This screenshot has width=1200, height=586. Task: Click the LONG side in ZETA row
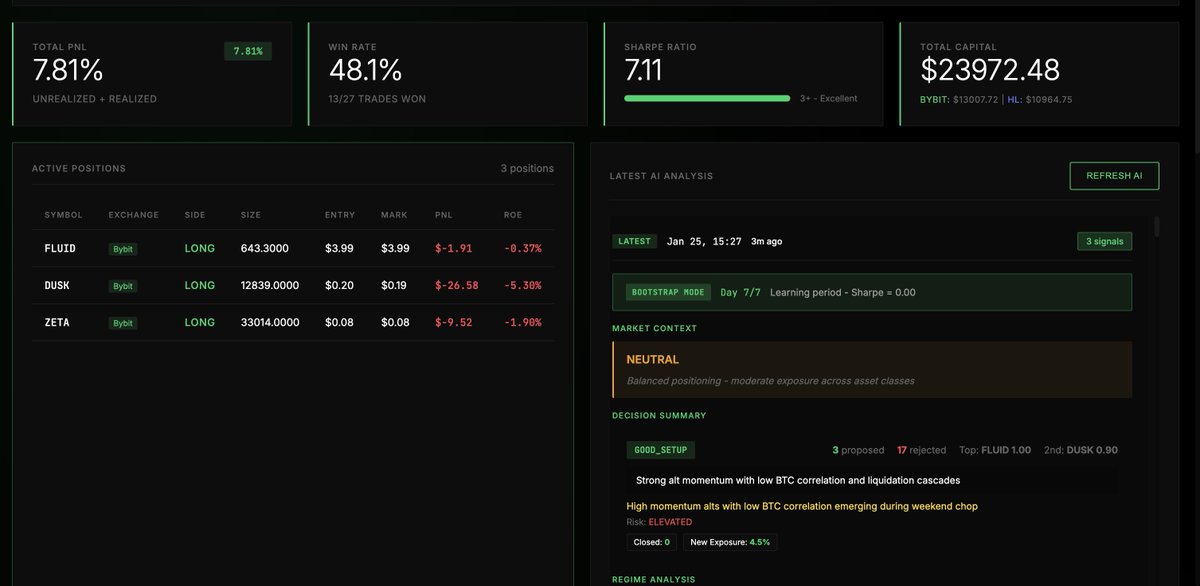(199, 322)
